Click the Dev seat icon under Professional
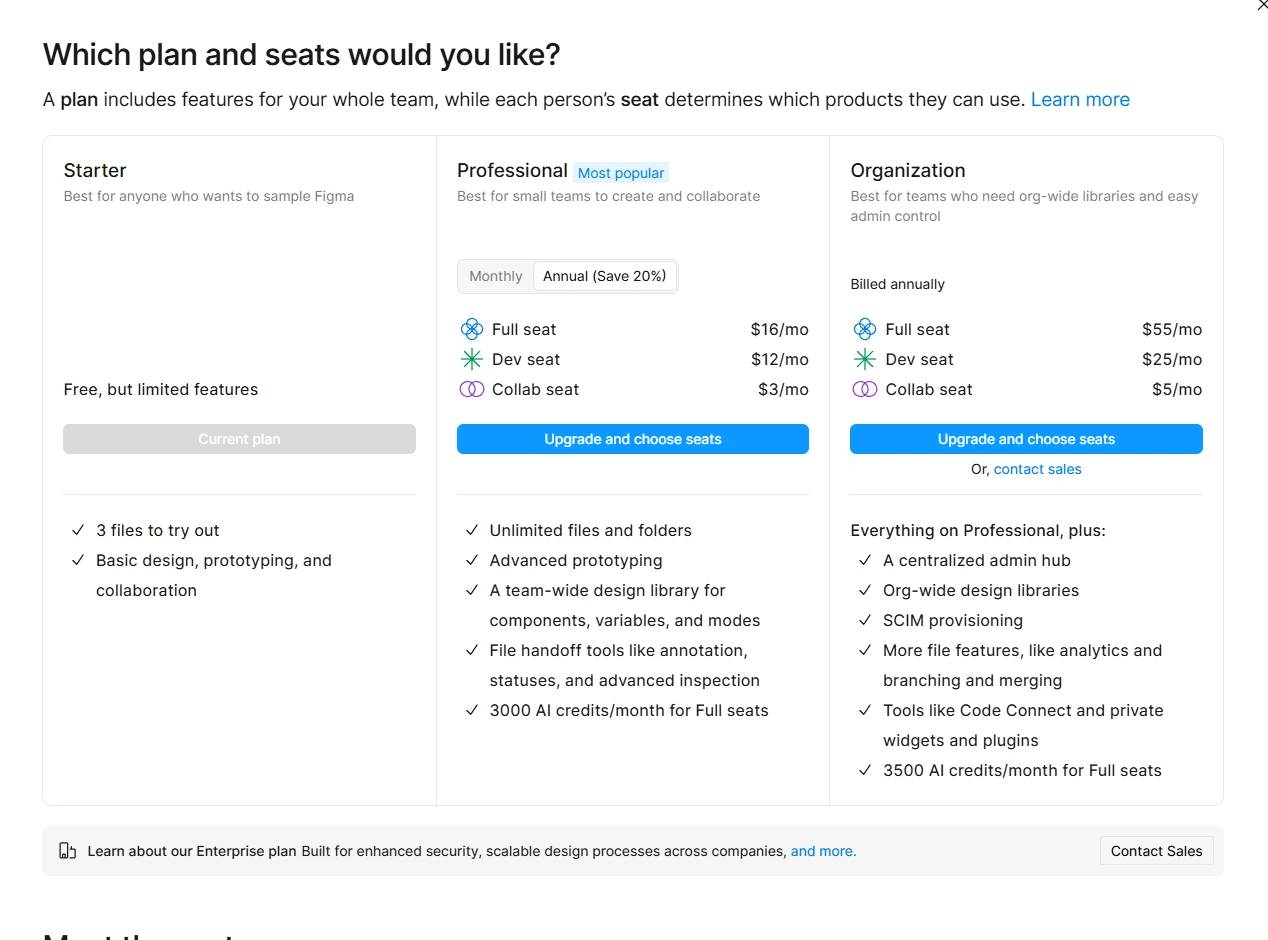Image resolution: width=1268 pixels, height=940 pixels. 471,359
